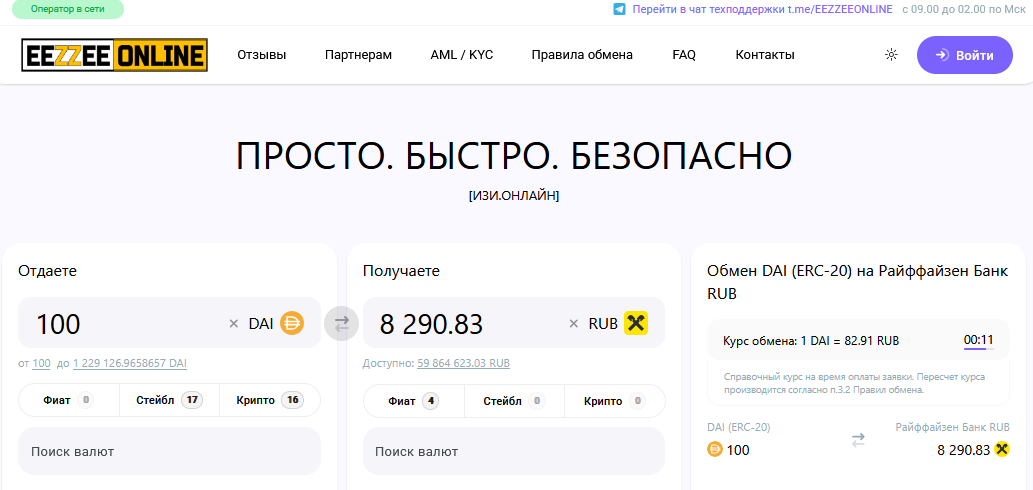The image size is (1033, 490).
Task: Click the swap currencies arrows button
Action: [342, 323]
